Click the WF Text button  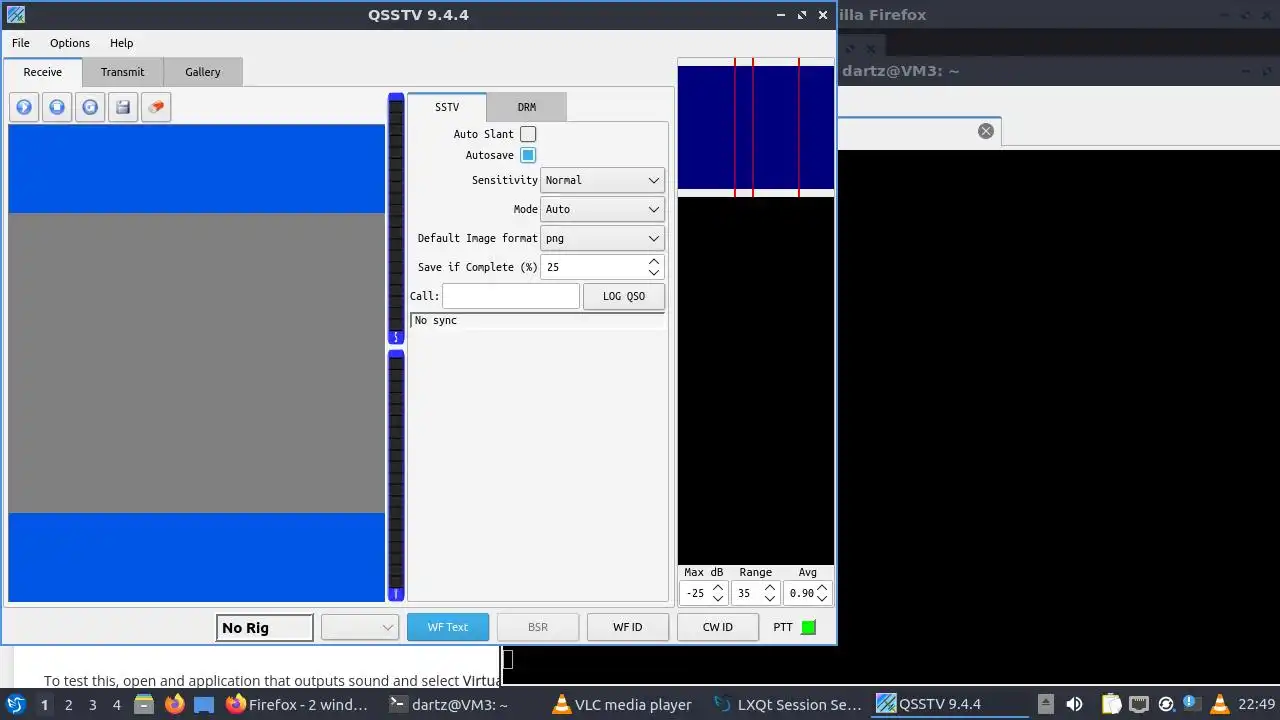point(448,627)
